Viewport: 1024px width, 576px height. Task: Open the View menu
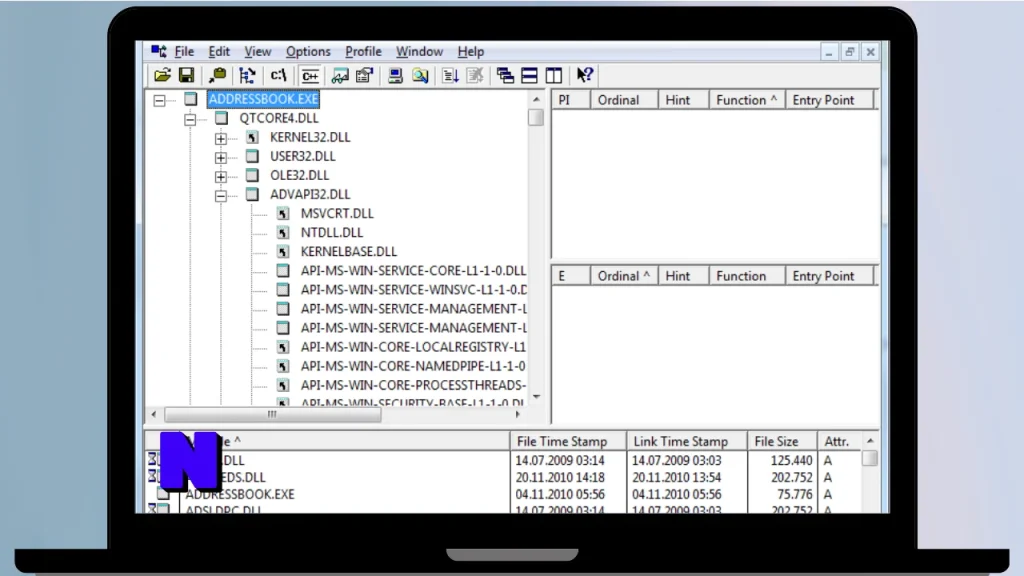tap(257, 51)
